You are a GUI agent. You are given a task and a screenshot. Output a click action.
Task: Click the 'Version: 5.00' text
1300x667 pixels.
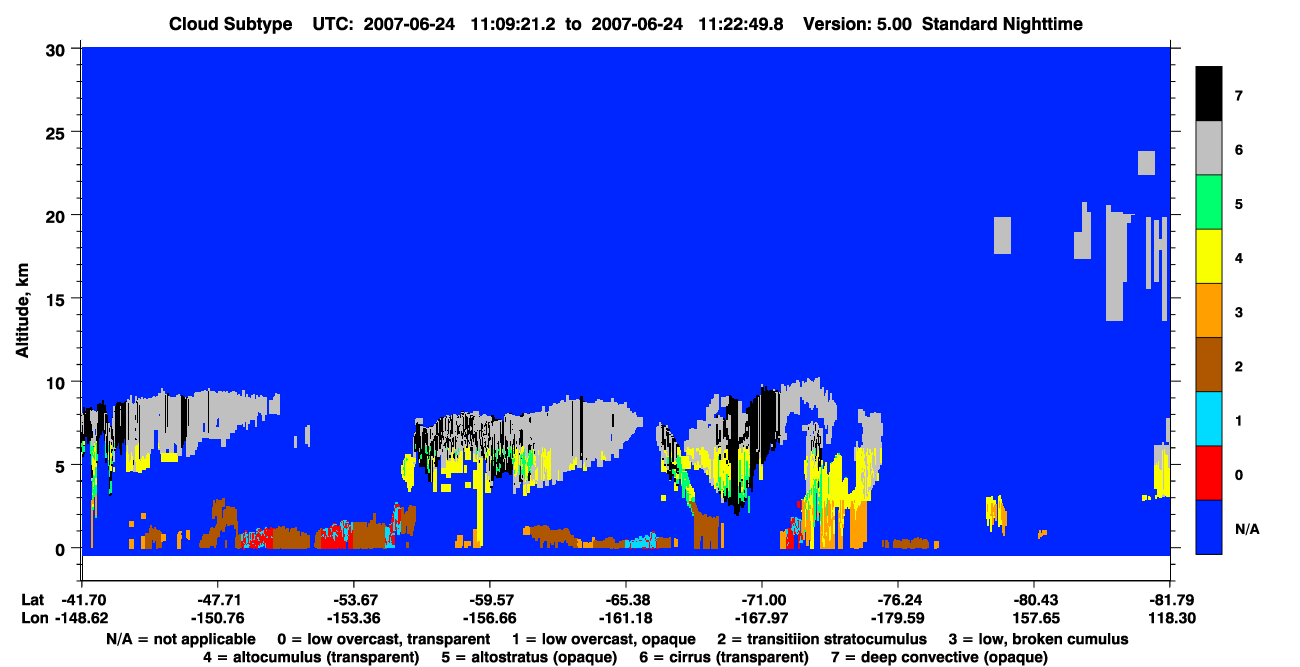(x=856, y=24)
